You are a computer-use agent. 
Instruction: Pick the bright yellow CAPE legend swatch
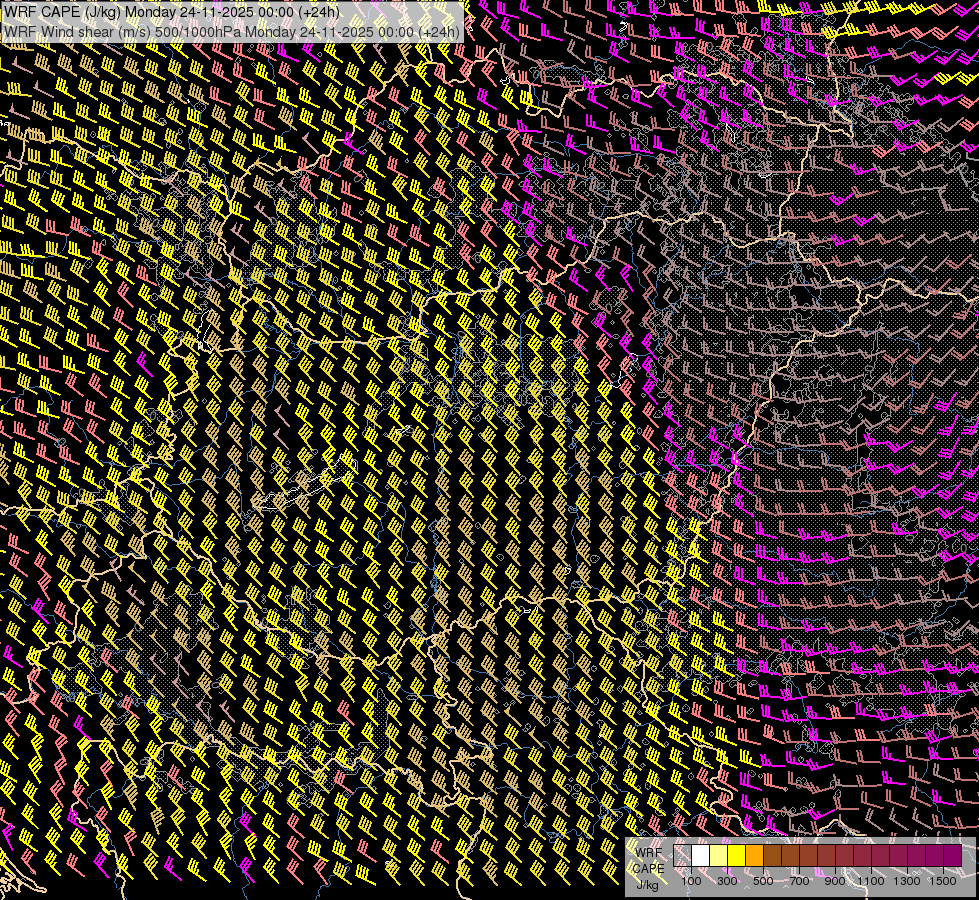tap(737, 856)
